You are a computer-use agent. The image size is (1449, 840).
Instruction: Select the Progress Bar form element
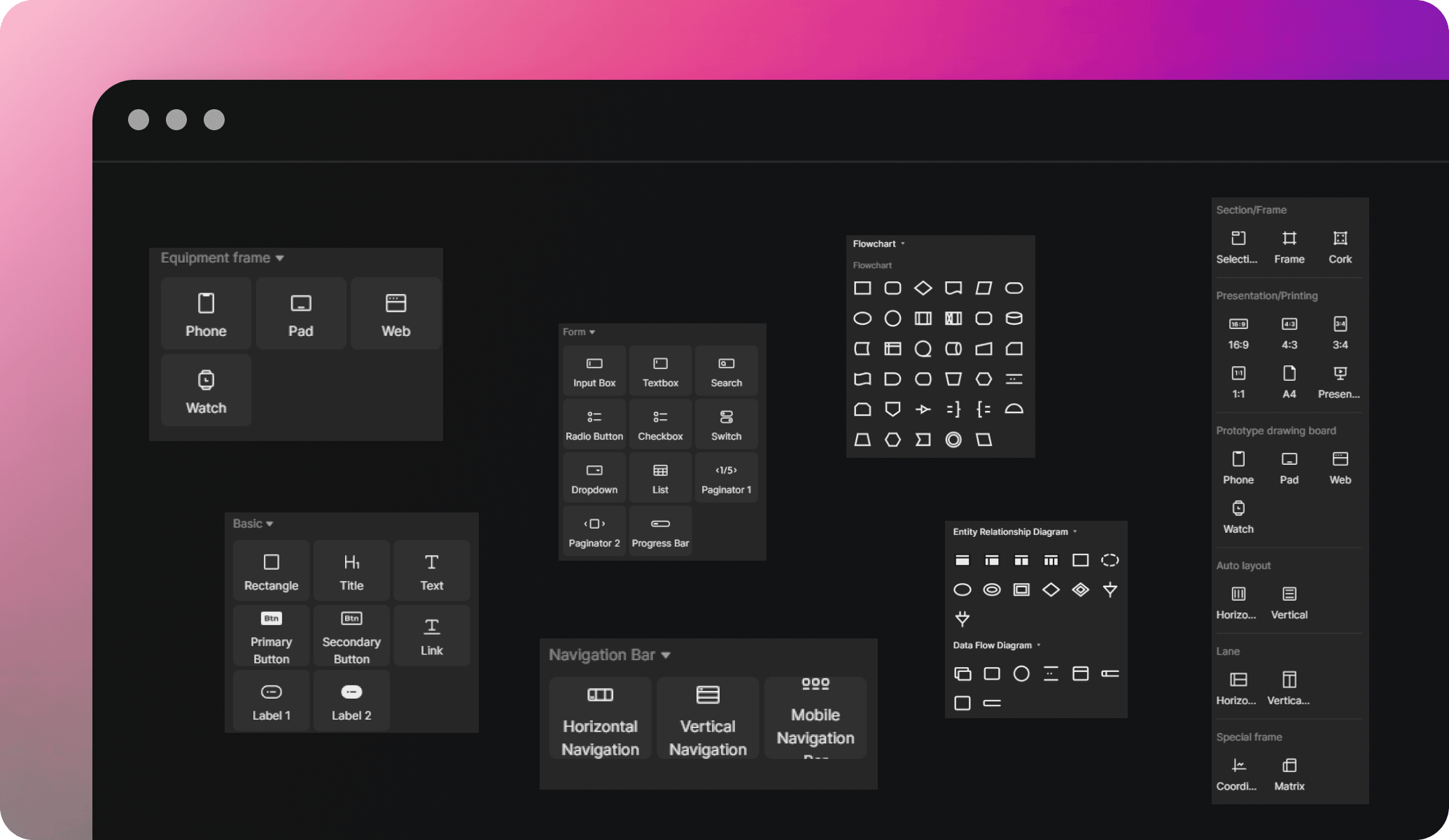pos(659,530)
